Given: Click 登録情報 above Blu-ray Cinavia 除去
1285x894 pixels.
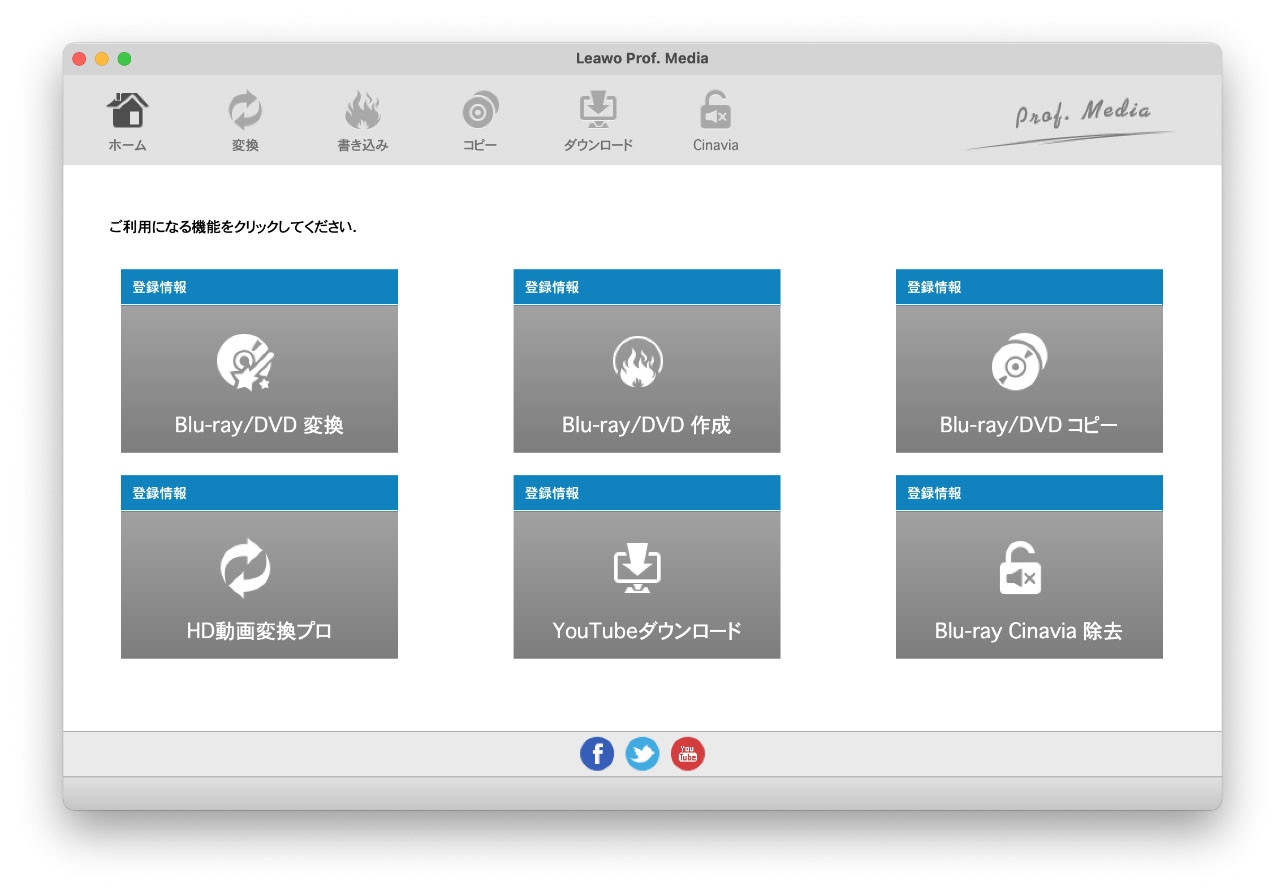Looking at the screenshot, I should [x=934, y=493].
